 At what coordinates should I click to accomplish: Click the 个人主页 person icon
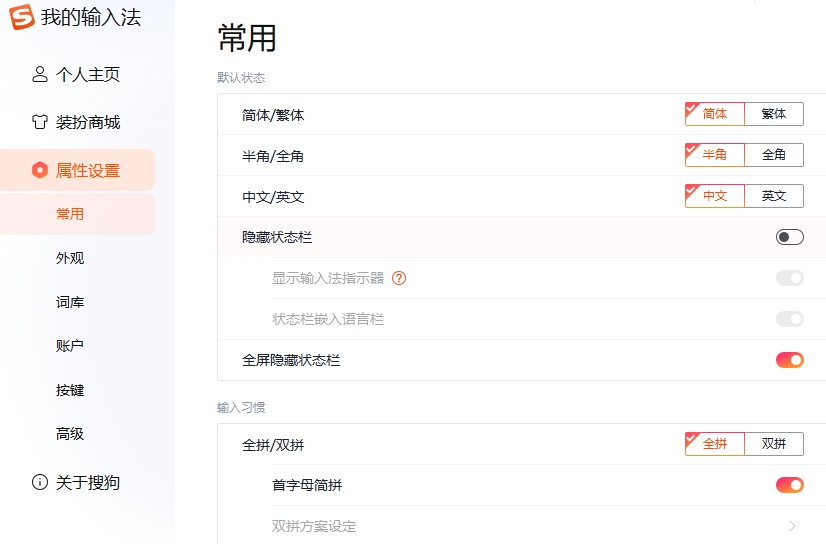[40, 74]
